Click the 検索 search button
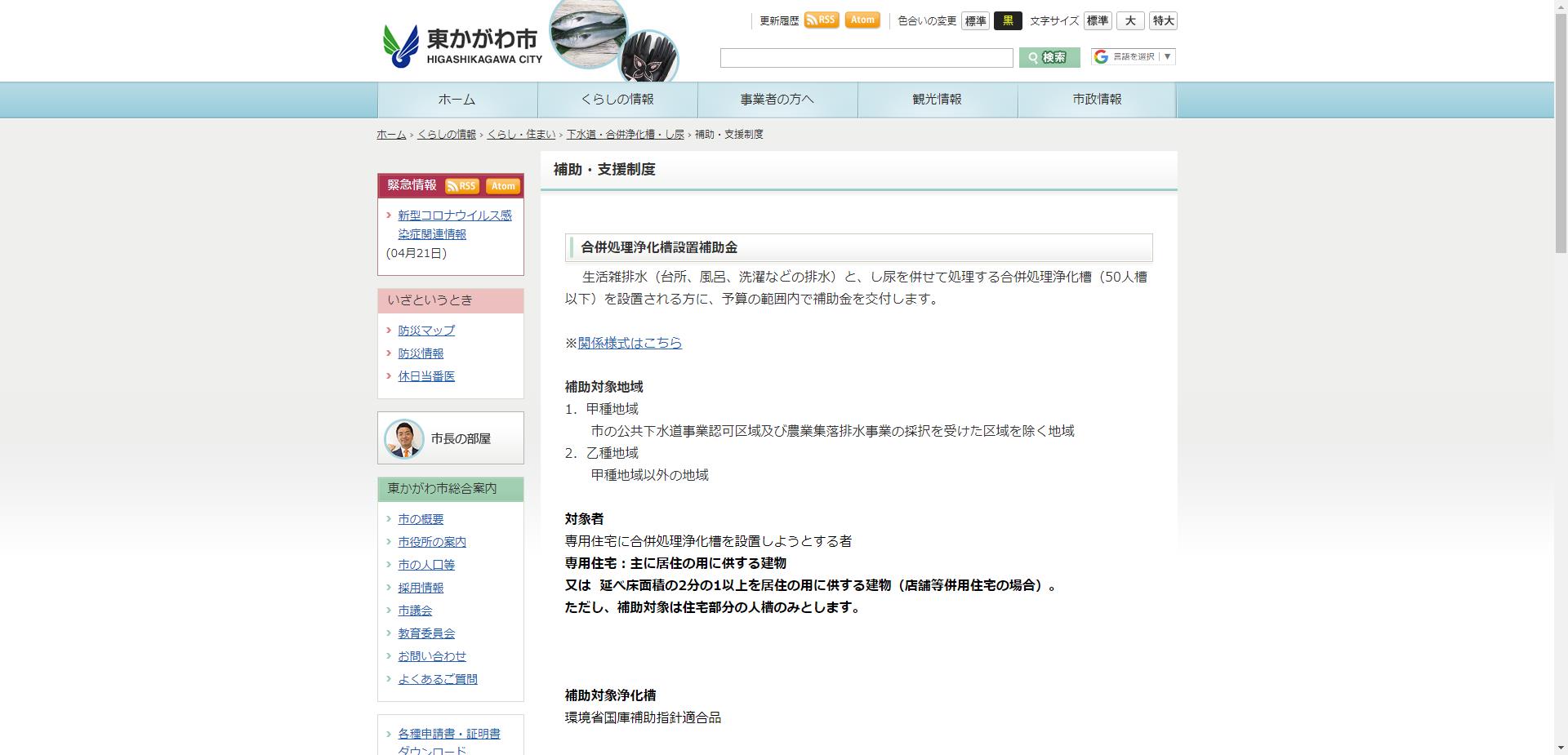 [1049, 58]
